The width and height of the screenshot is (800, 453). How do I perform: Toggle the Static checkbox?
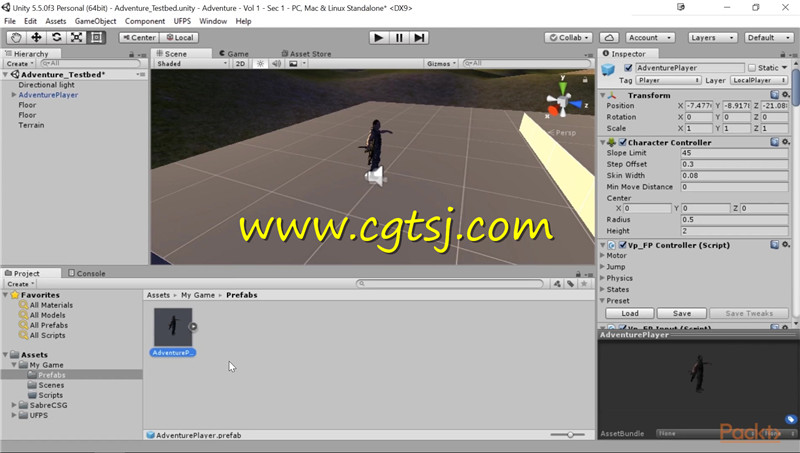click(752, 68)
